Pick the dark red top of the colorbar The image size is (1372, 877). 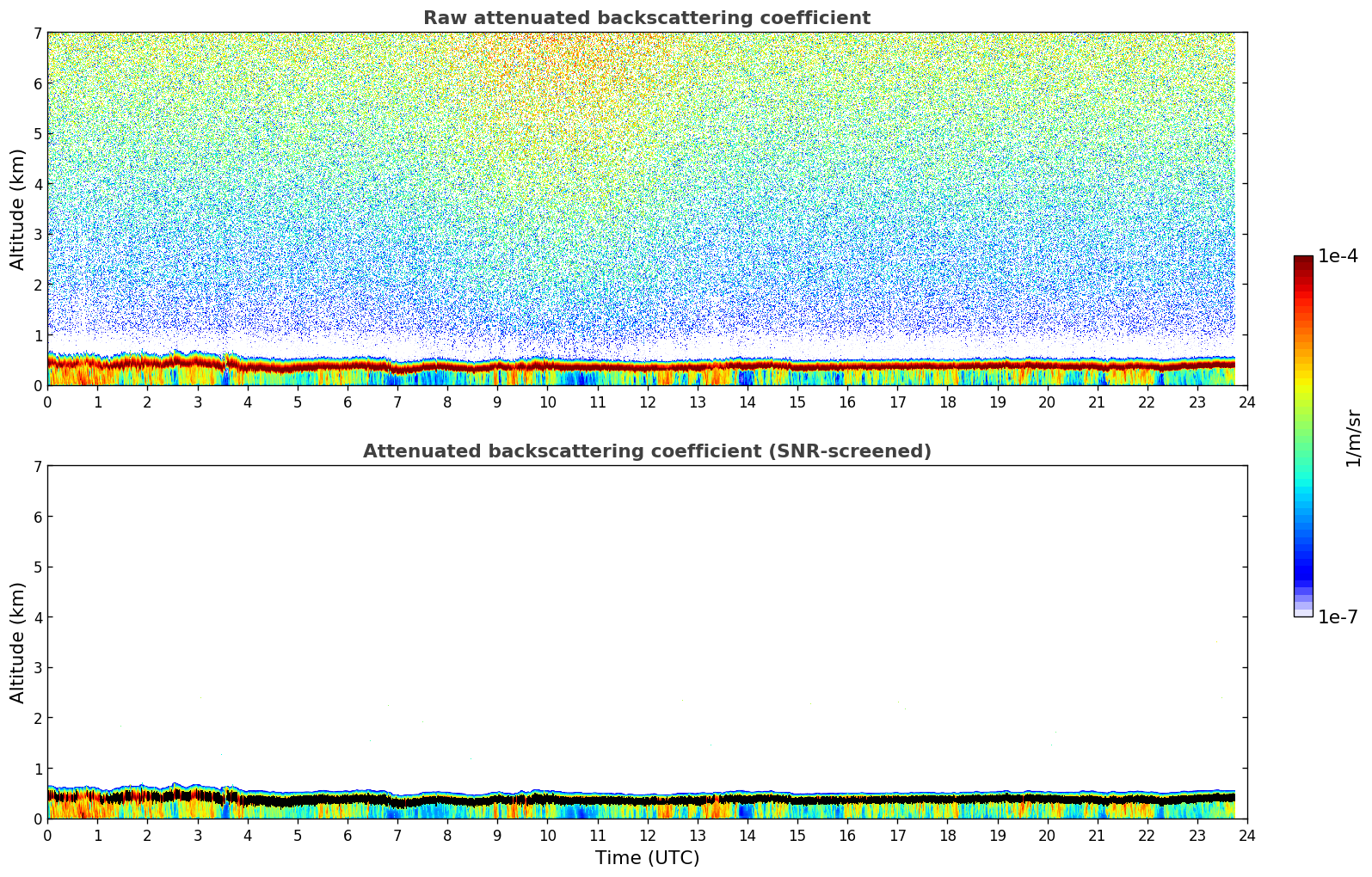pyautogui.click(x=1303, y=262)
